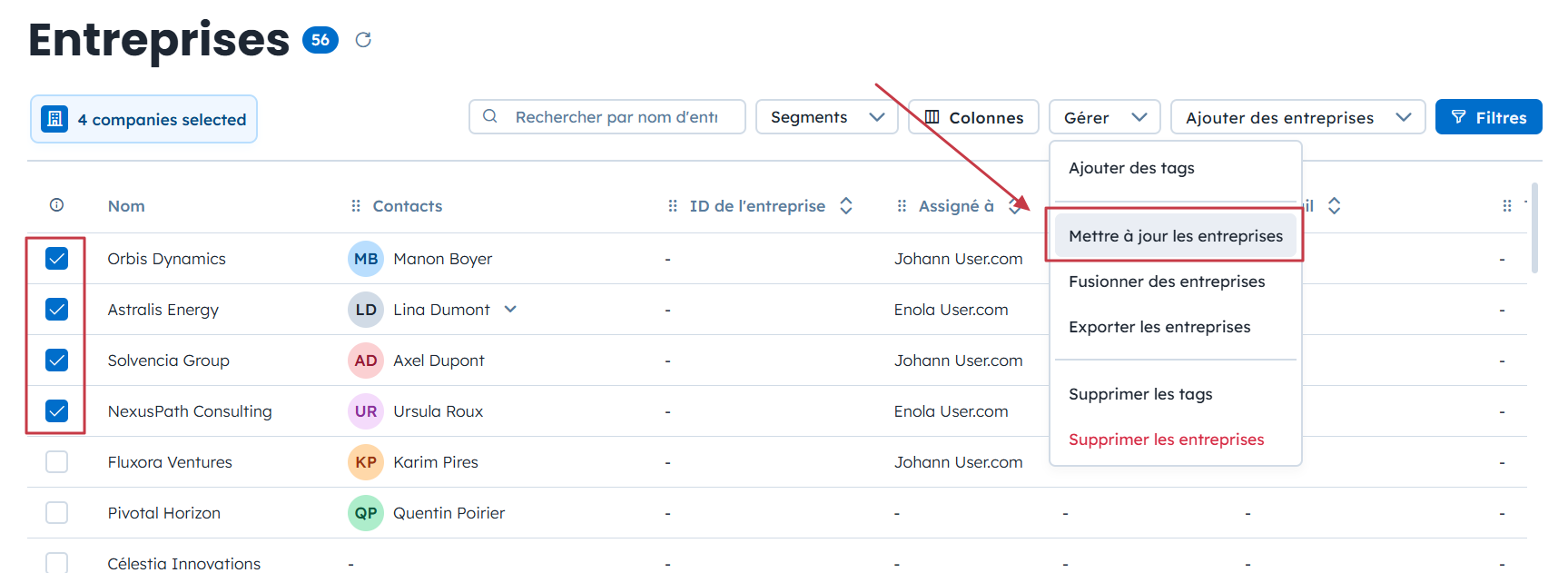Click the refresh icon beside Entreprises title

[x=363, y=40]
